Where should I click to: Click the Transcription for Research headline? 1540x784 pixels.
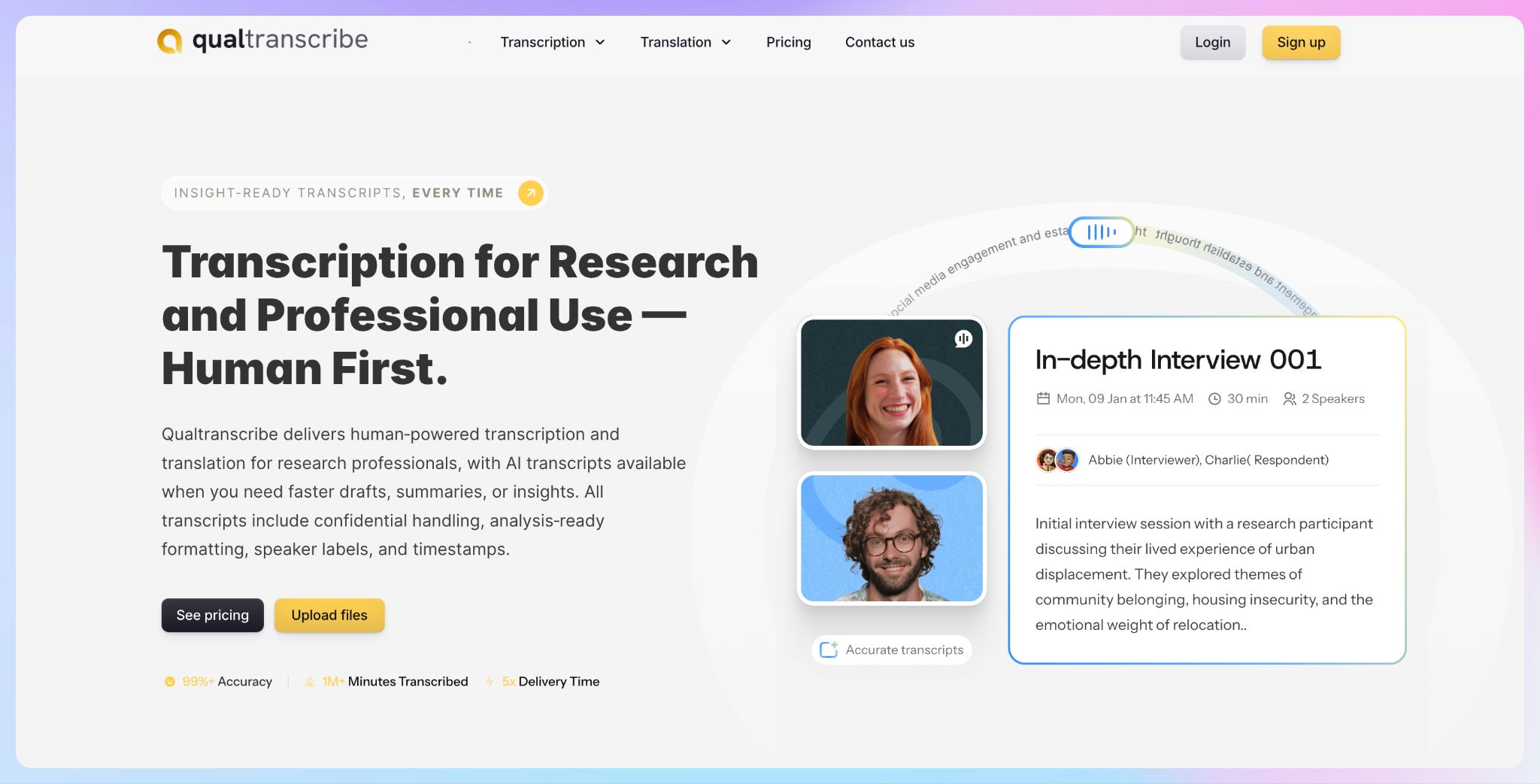460,314
